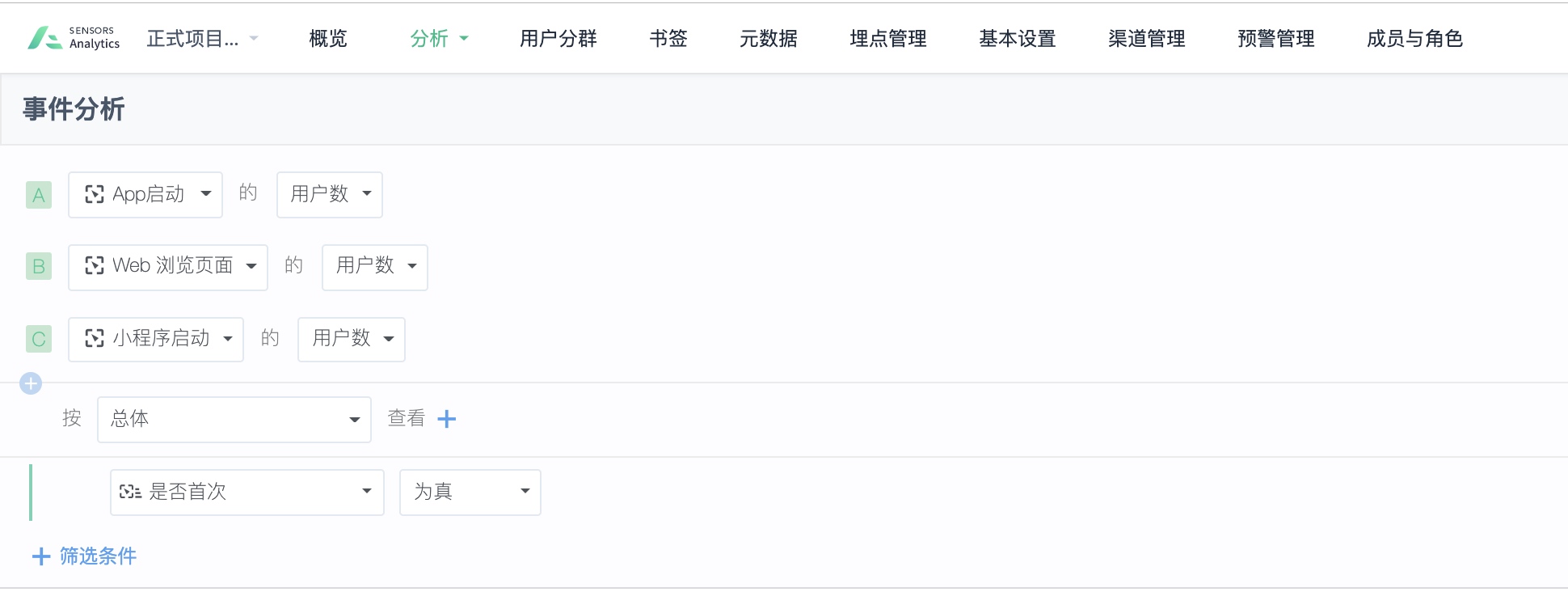The width and height of the screenshot is (1568, 592).
Task: Open the 埋点管理 navigation item
Action: 888,38
